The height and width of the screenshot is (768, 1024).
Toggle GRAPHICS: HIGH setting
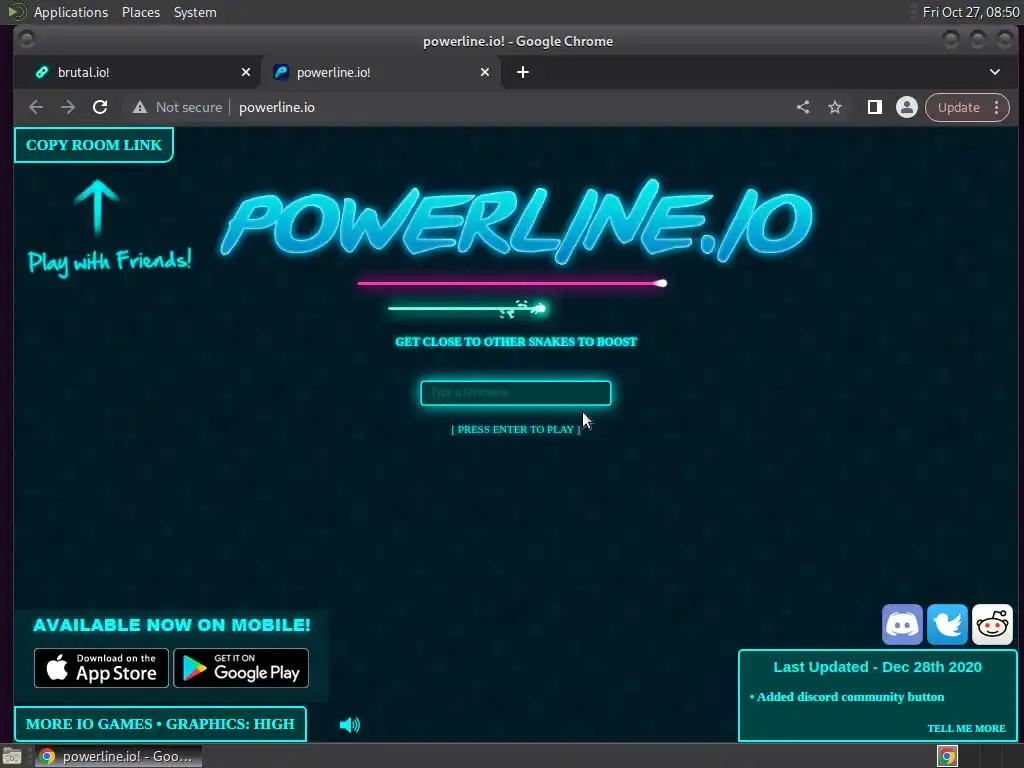[x=230, y=724]
